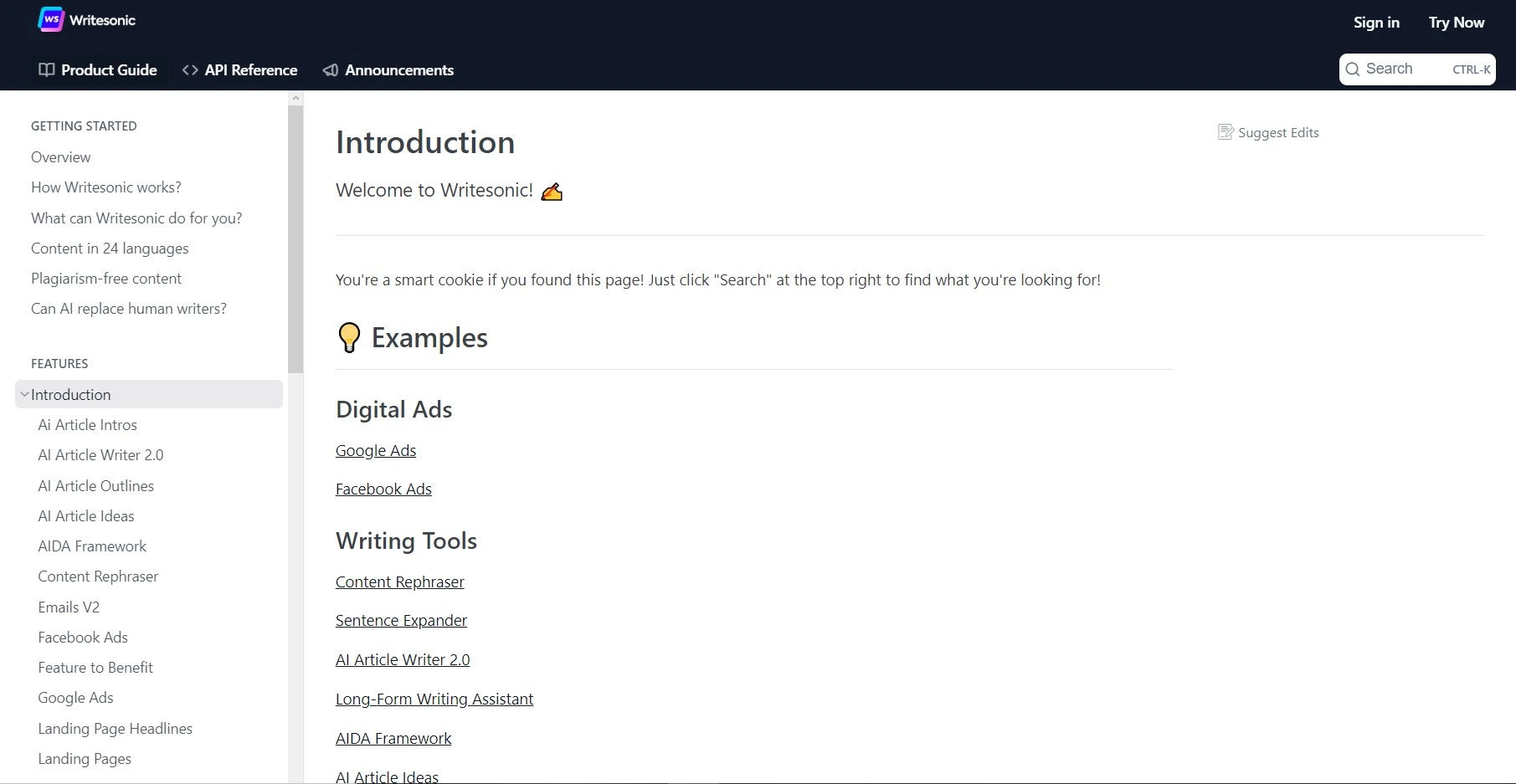Focus the Search input field
This screenshot has height=784, width=1516.
[1417, 69]
